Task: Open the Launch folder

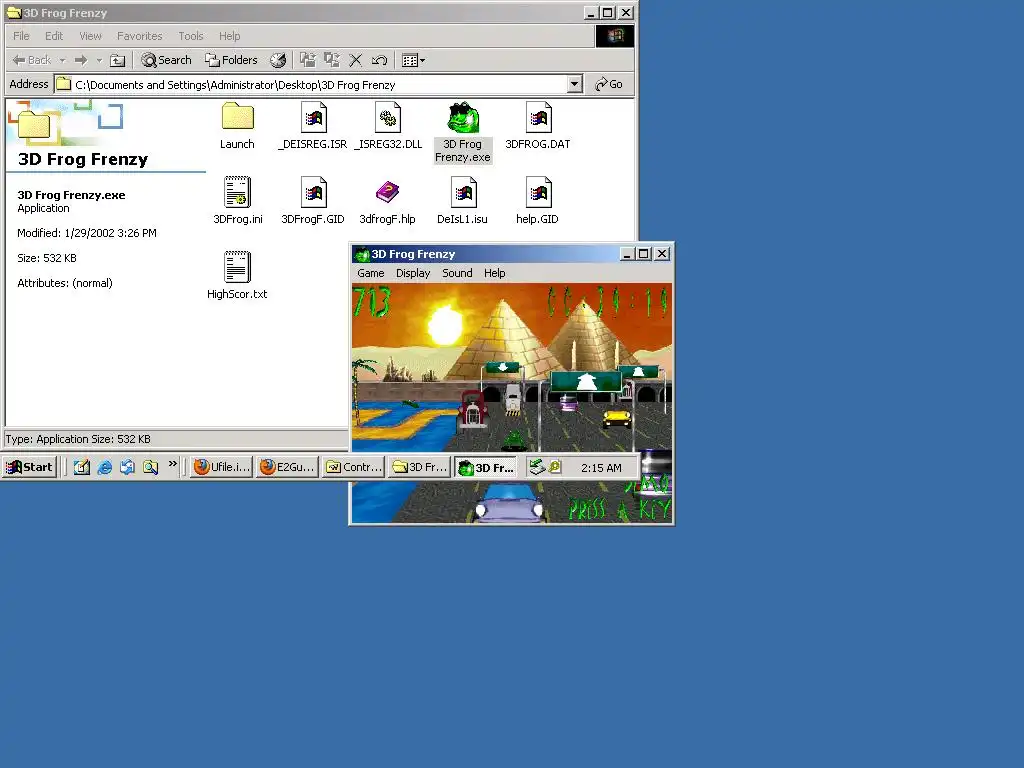Action: (237, 117)
